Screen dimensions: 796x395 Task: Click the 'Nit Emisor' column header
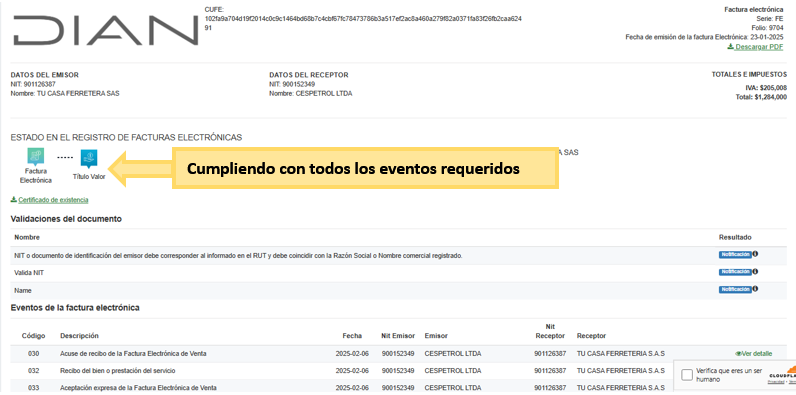398,336
